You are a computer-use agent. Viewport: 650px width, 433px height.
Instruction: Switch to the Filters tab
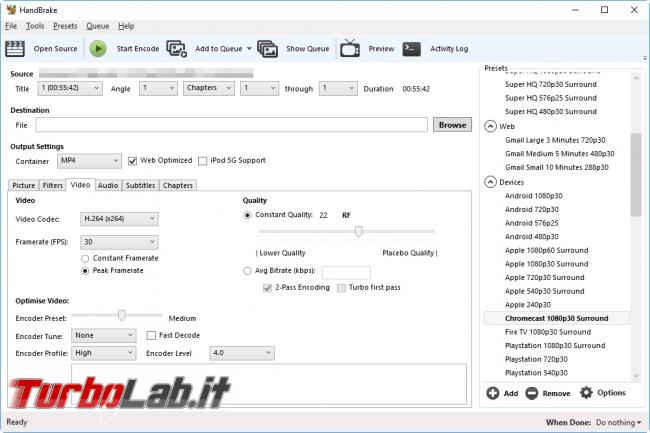pos(53,185)
